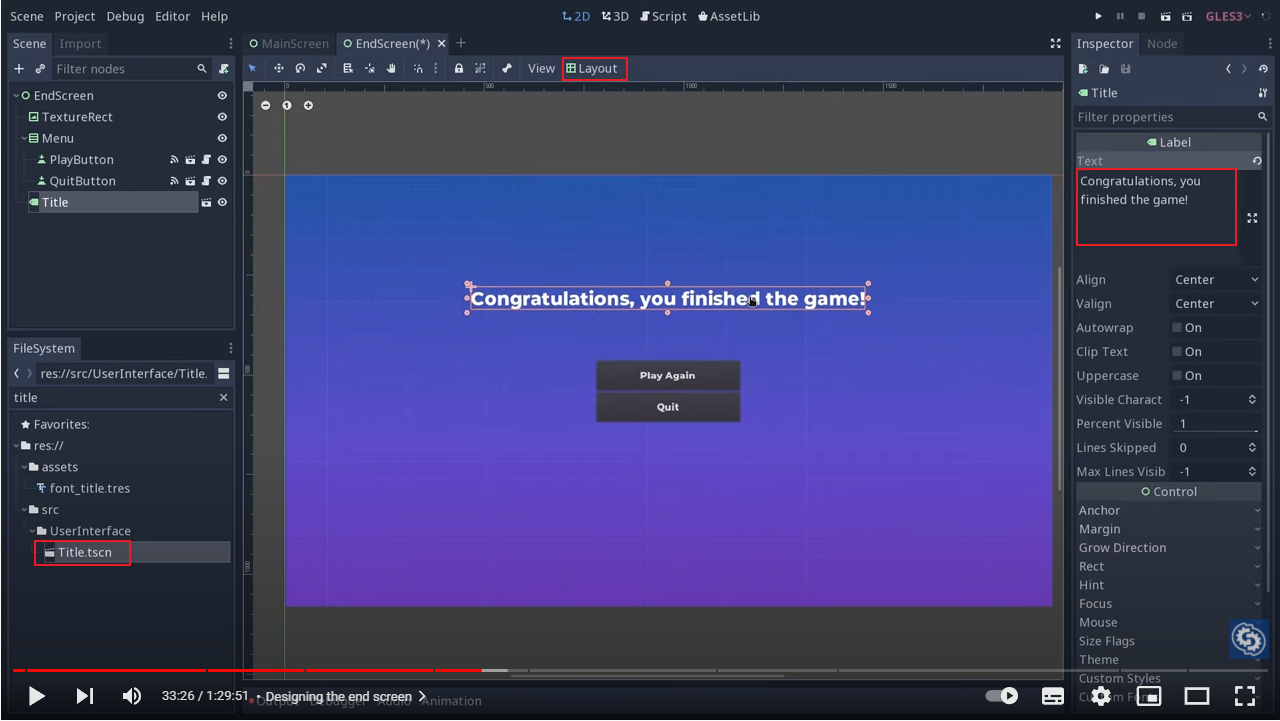Activate the Scale Mode tool
Viewport: 1280px width, 721px height.
(321, 68)
